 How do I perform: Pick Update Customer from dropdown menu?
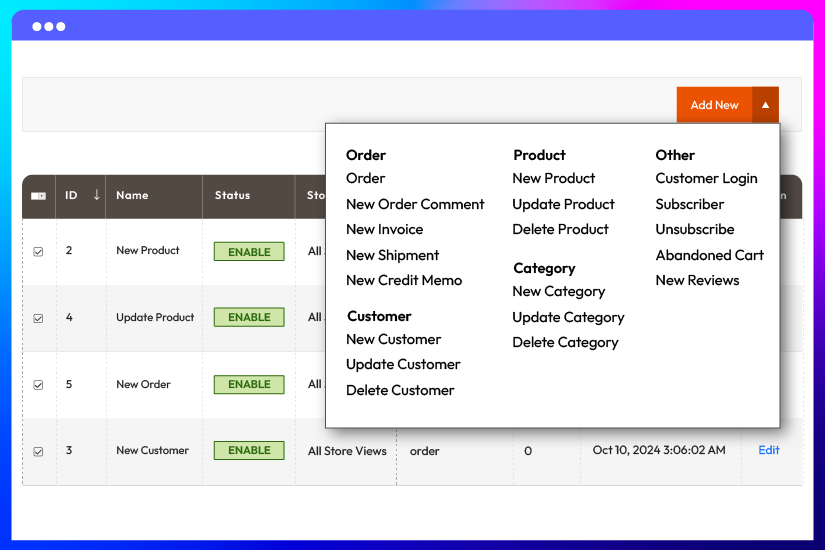(x=403, y=364)
